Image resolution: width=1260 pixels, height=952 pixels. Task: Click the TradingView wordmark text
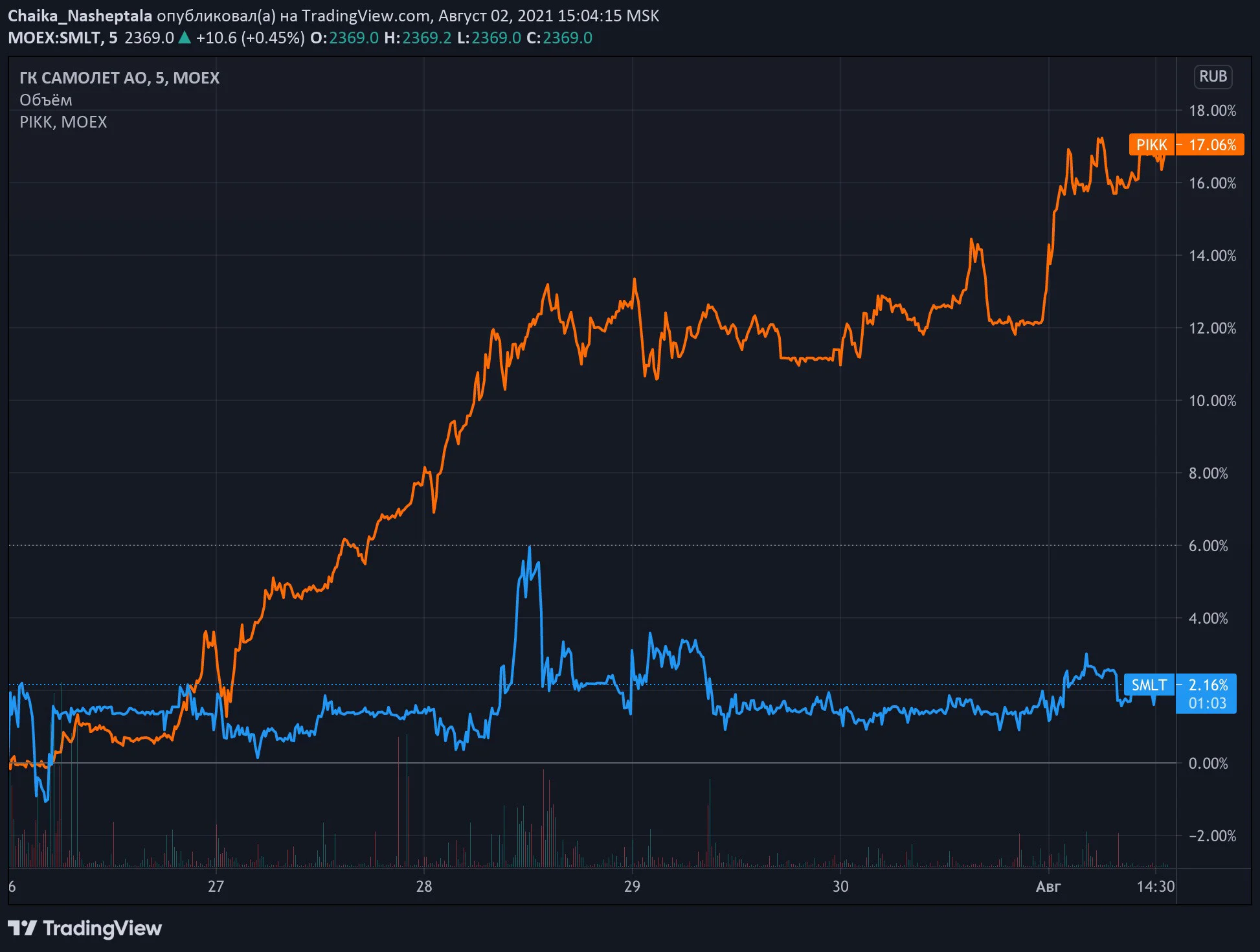[102, 928]
